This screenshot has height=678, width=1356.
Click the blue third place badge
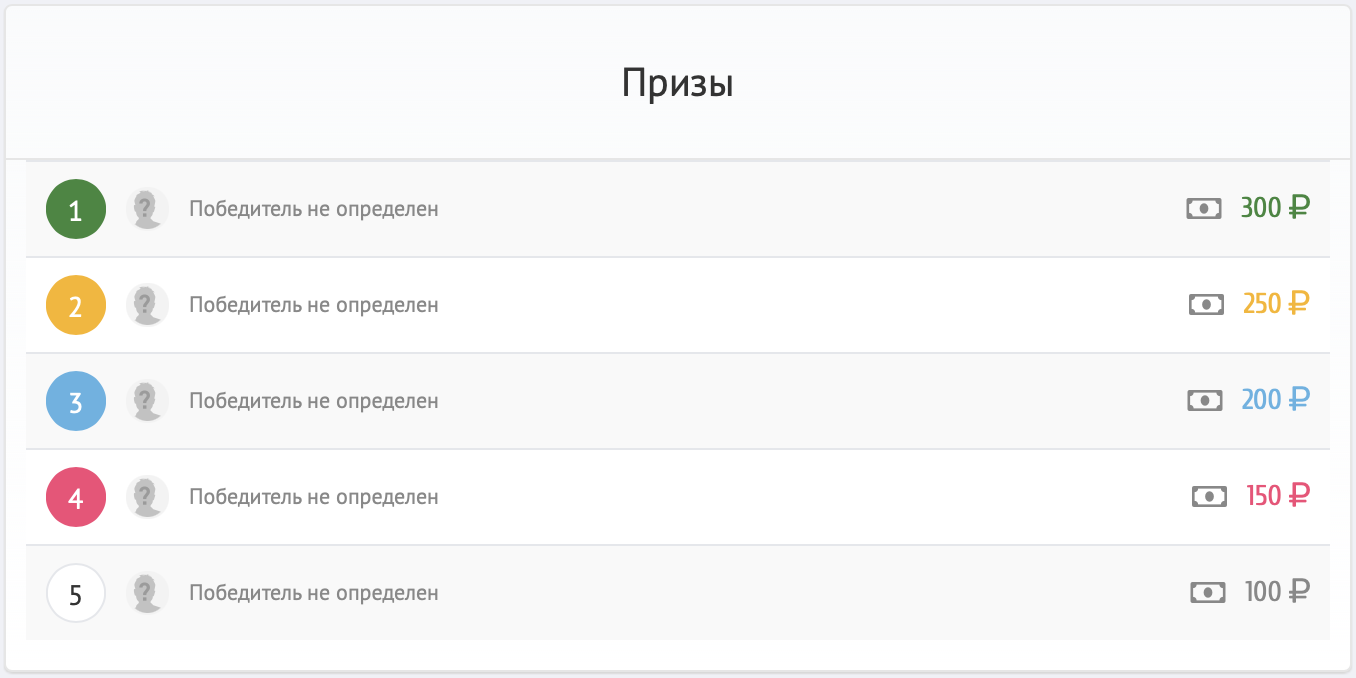tap(76, 401)
